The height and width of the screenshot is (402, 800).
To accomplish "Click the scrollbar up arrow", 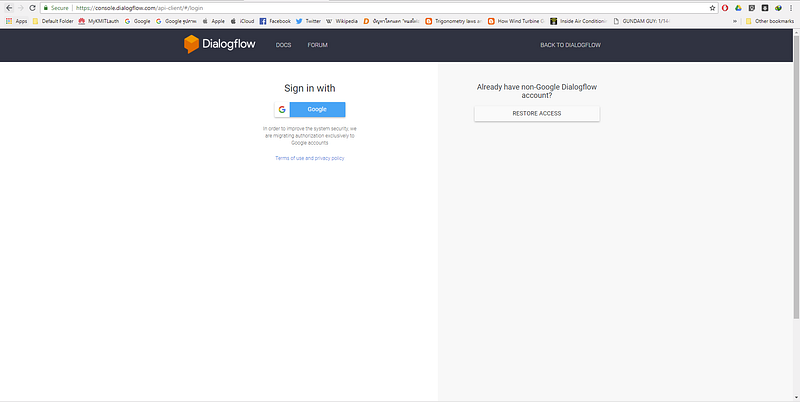I will (796, 32).
